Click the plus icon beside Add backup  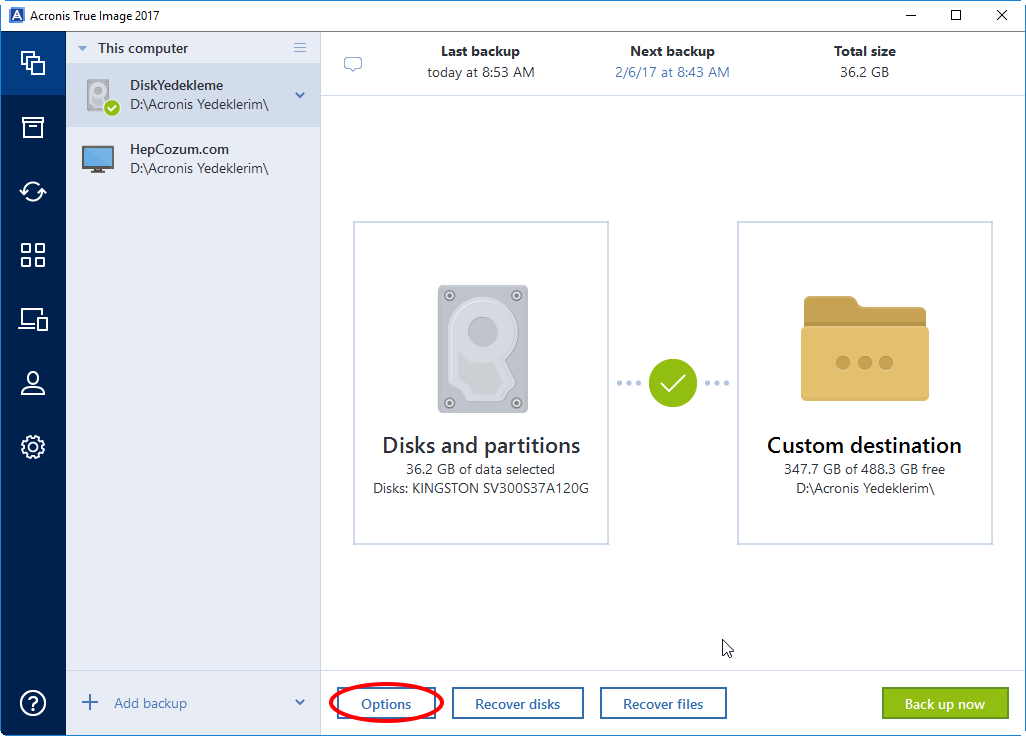pyautogui.click(x=90, y=703)
